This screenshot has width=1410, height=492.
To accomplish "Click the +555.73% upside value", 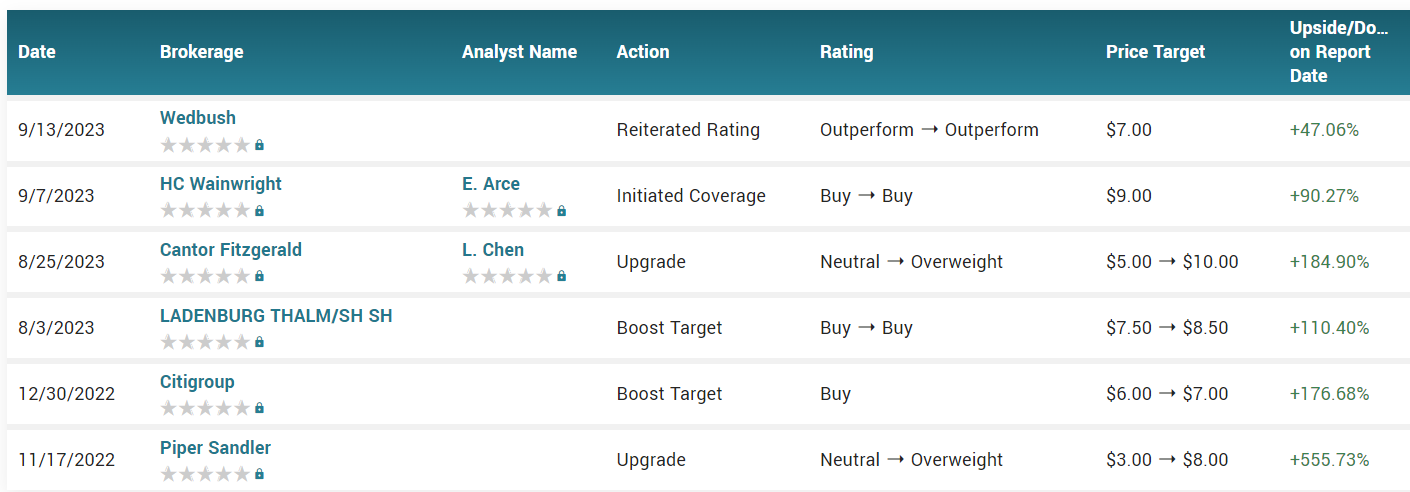I will (1329, 460).
